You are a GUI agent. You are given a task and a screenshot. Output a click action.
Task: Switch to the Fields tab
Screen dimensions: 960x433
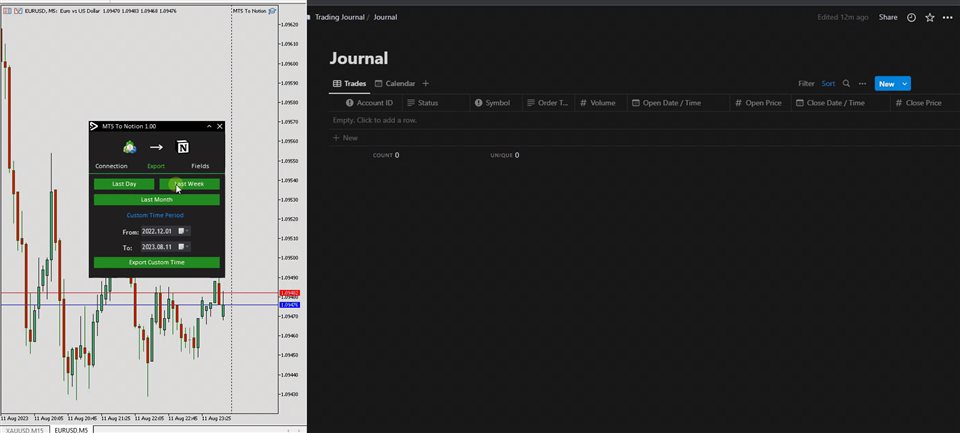tap(200, 166)
